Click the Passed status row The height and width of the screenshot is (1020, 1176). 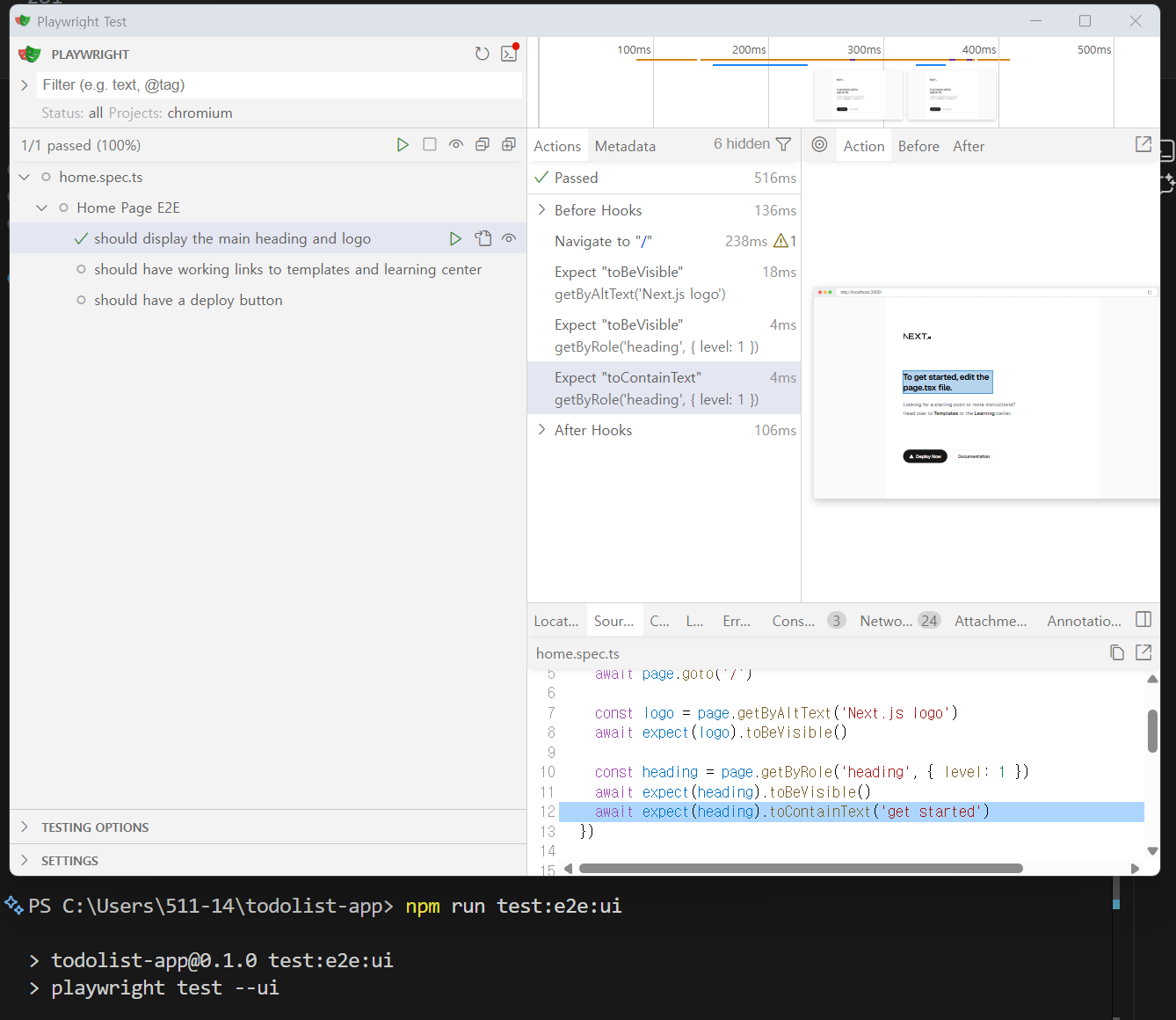pos(664,178)
